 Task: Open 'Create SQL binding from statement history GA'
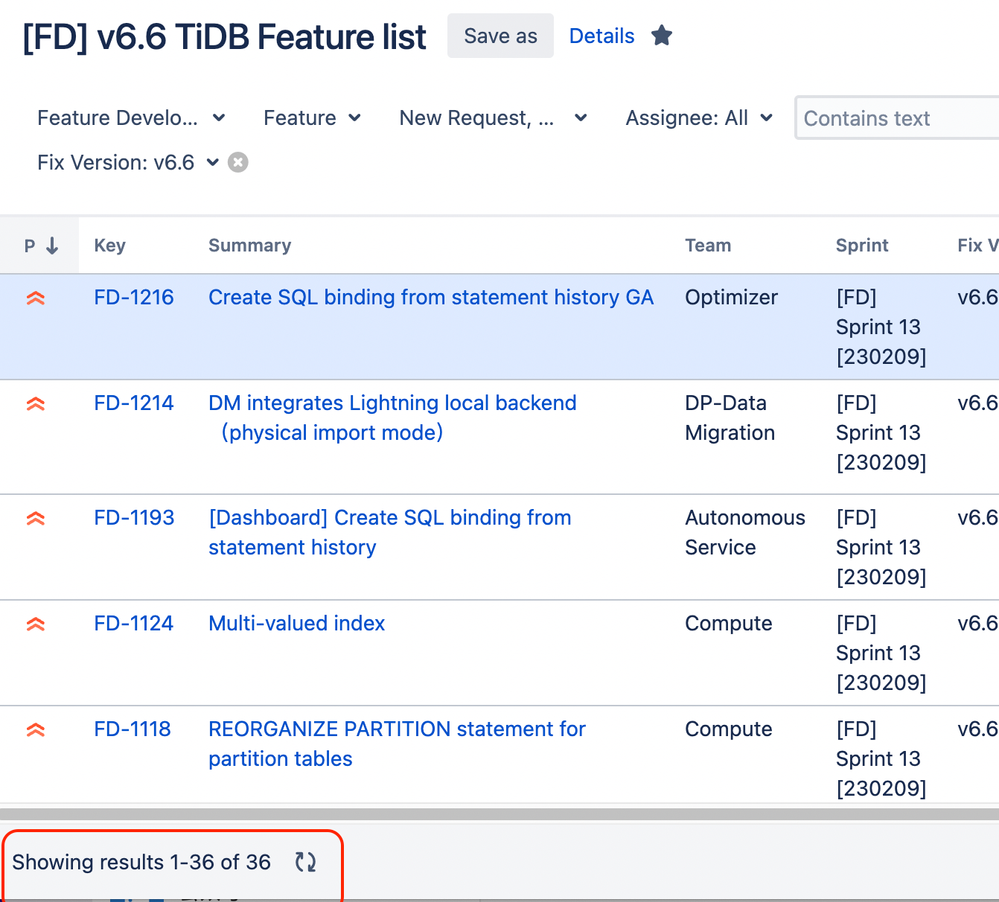tap(431, 297)
